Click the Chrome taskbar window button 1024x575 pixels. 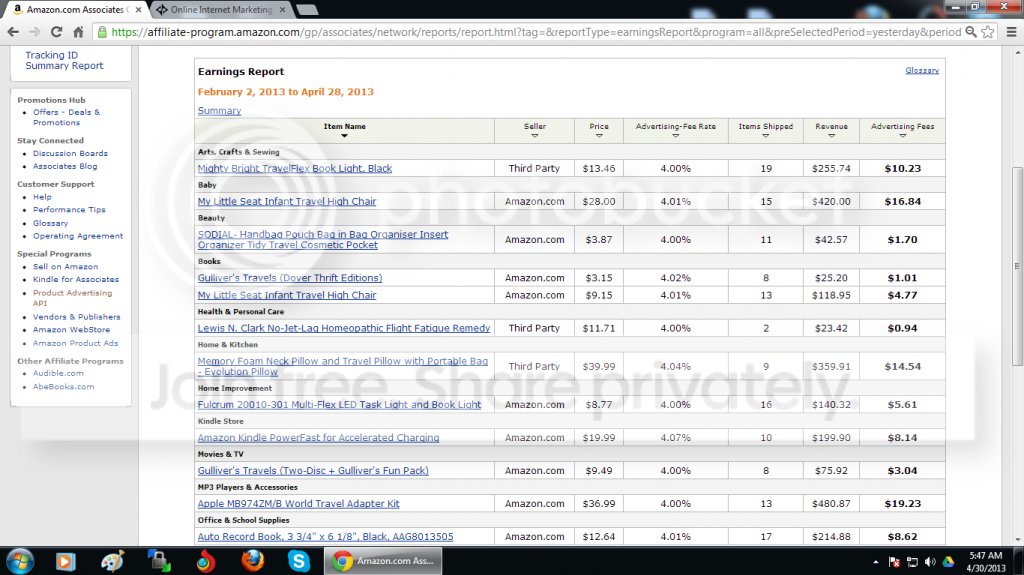pyautogui.click(x=383, y=561)
